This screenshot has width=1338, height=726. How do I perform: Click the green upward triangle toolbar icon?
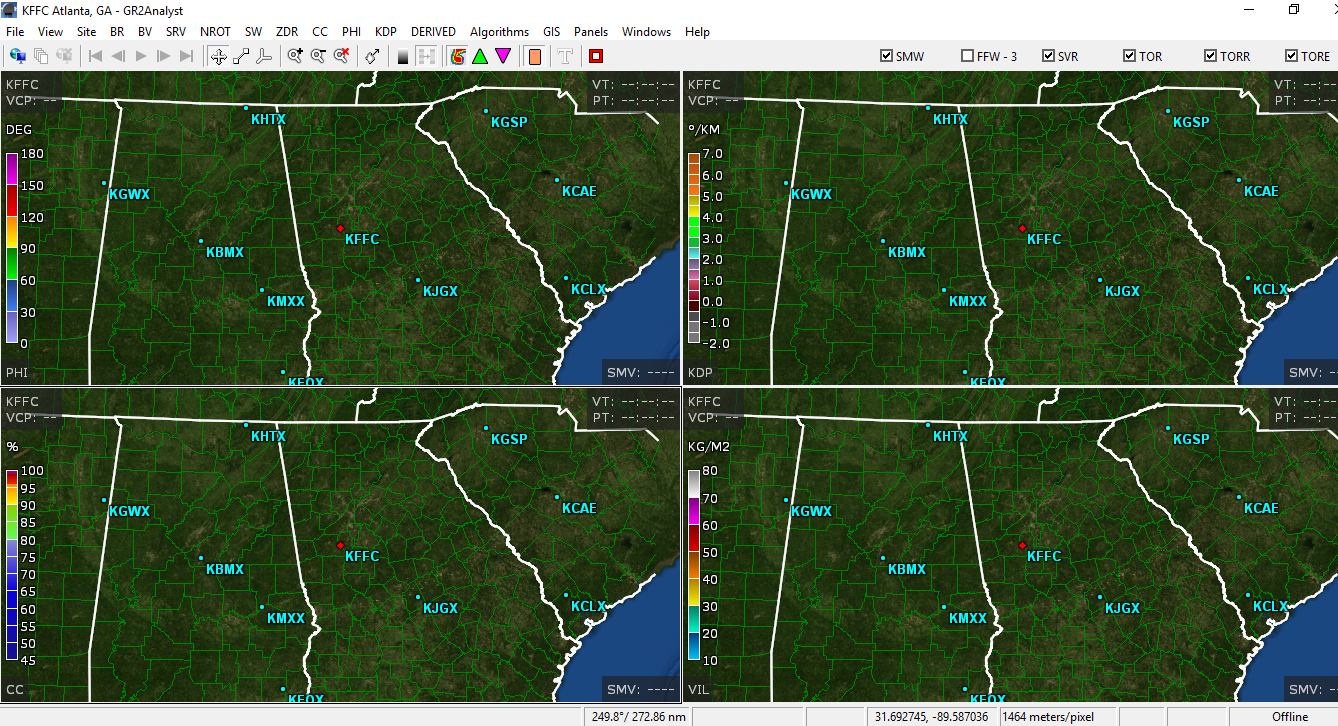click(x=480, y=56)
